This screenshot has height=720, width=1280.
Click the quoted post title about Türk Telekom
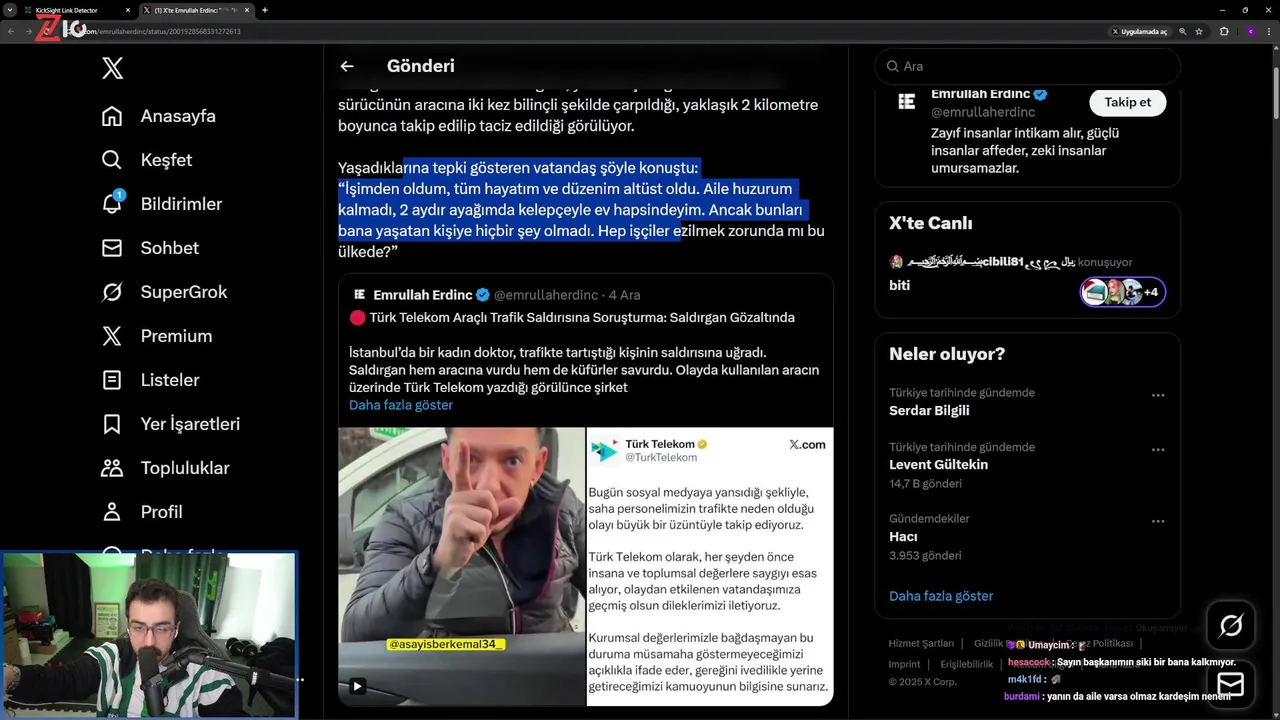point(582,318)
